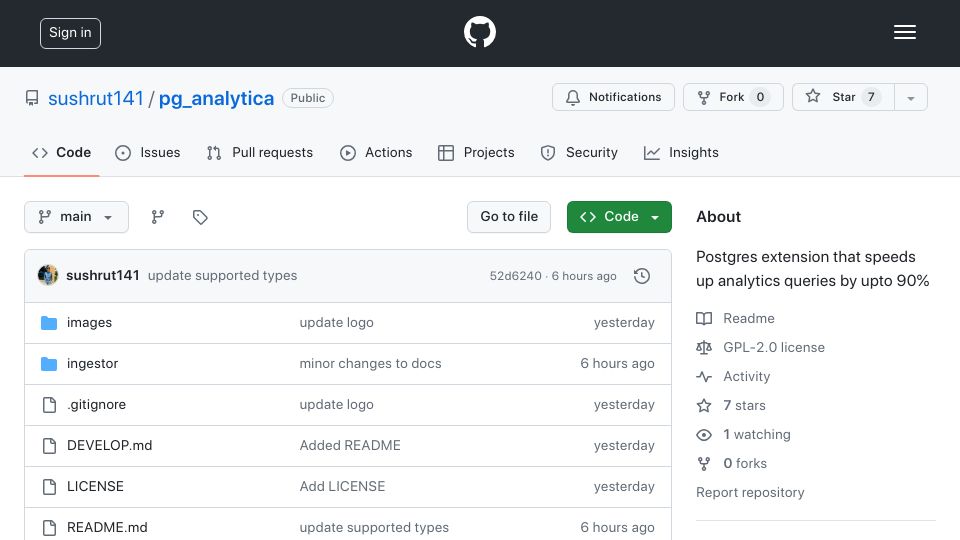Expand the Star lists dropdown arrow
960x540 pixels.
pos(910,97)
